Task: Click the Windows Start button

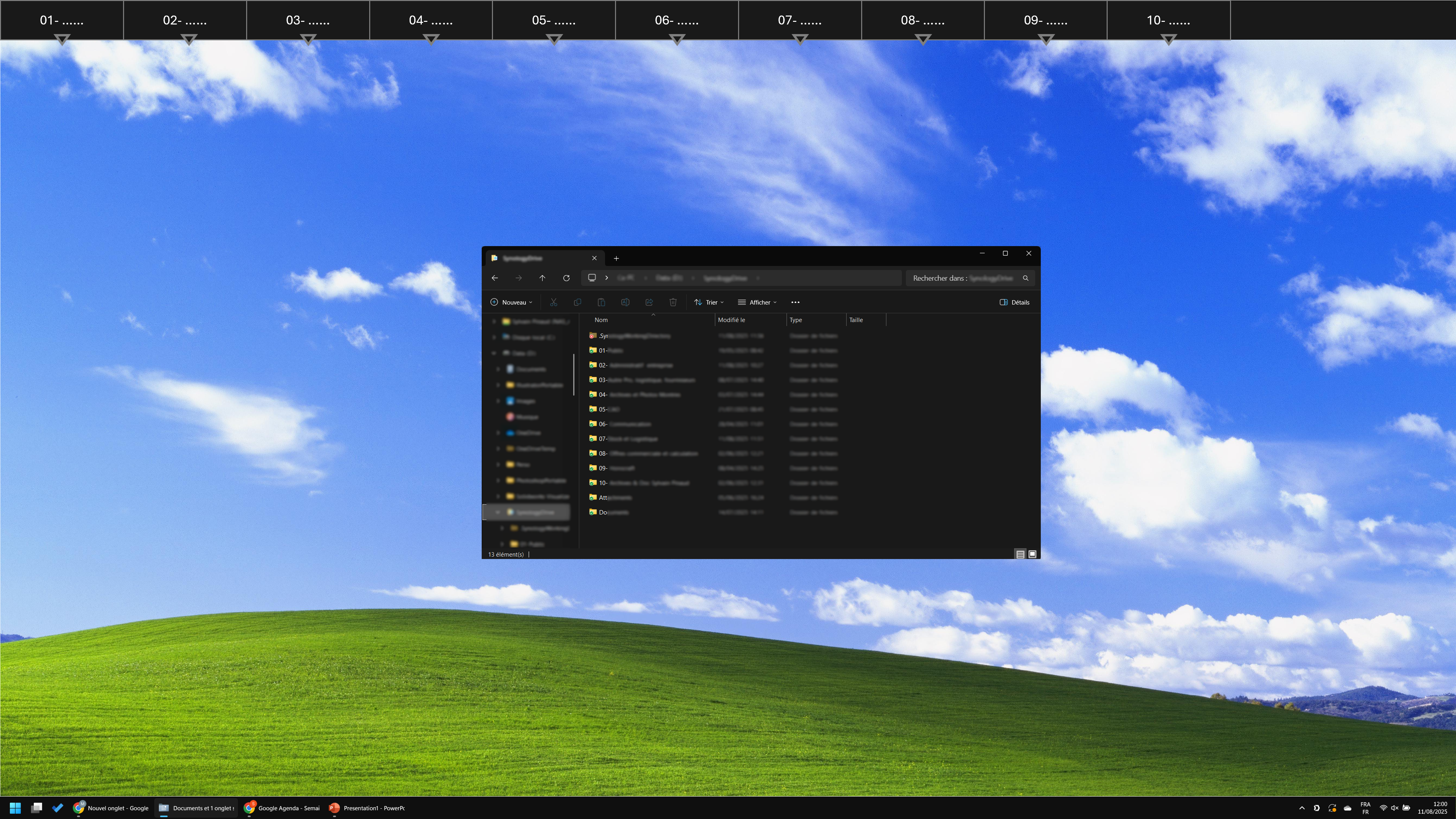Action: click(15, 808)
